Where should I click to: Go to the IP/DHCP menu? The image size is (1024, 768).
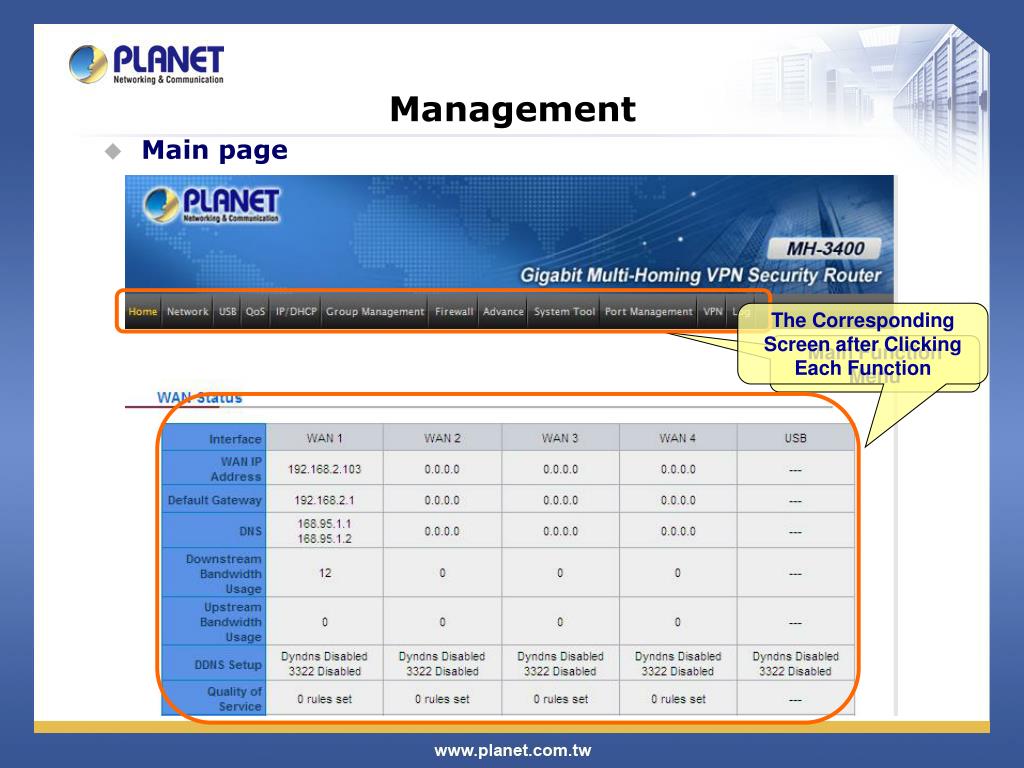[296, 312]
